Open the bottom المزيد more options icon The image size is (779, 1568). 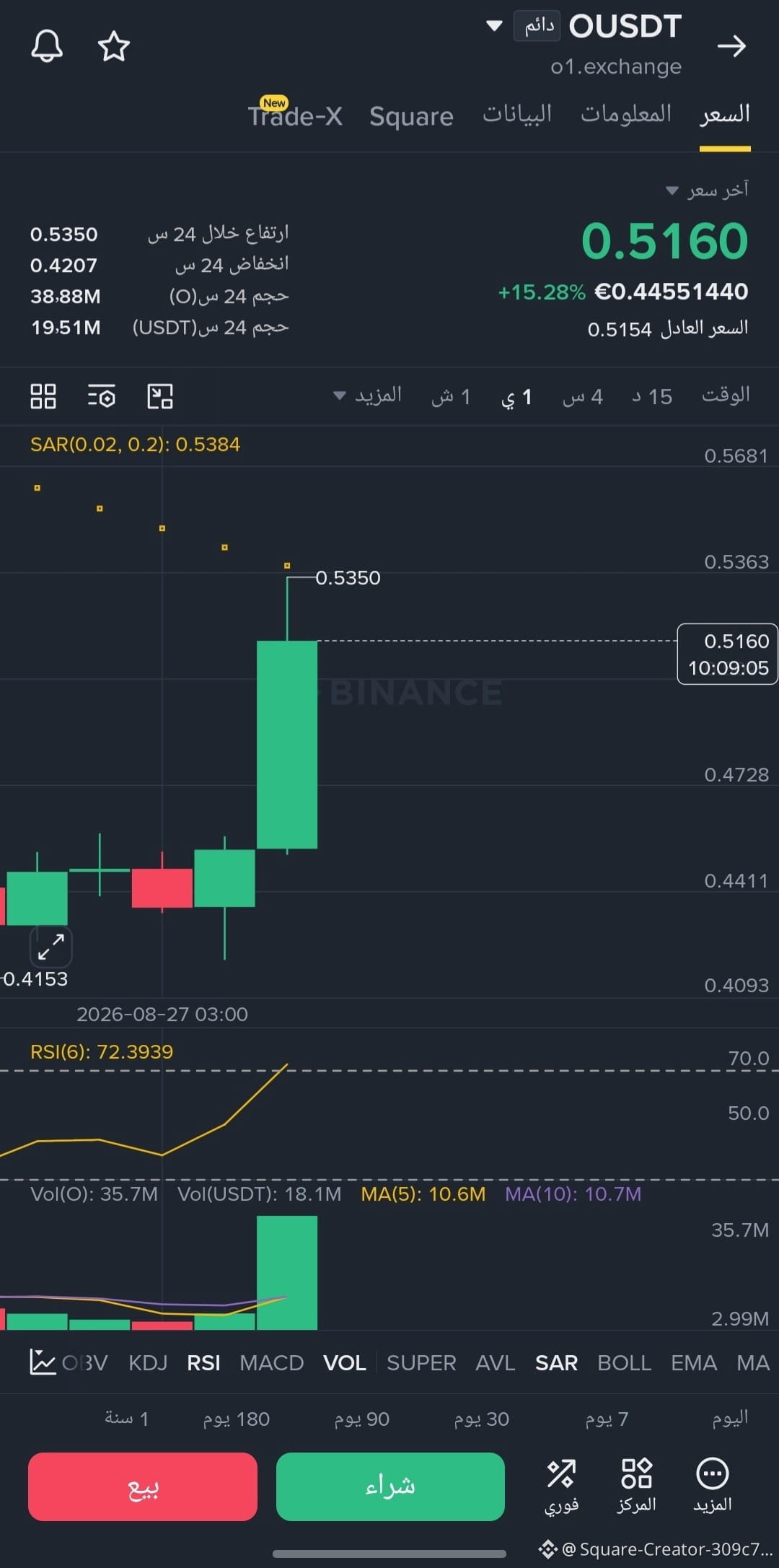pyautogui.click(x=713, y=1486)
